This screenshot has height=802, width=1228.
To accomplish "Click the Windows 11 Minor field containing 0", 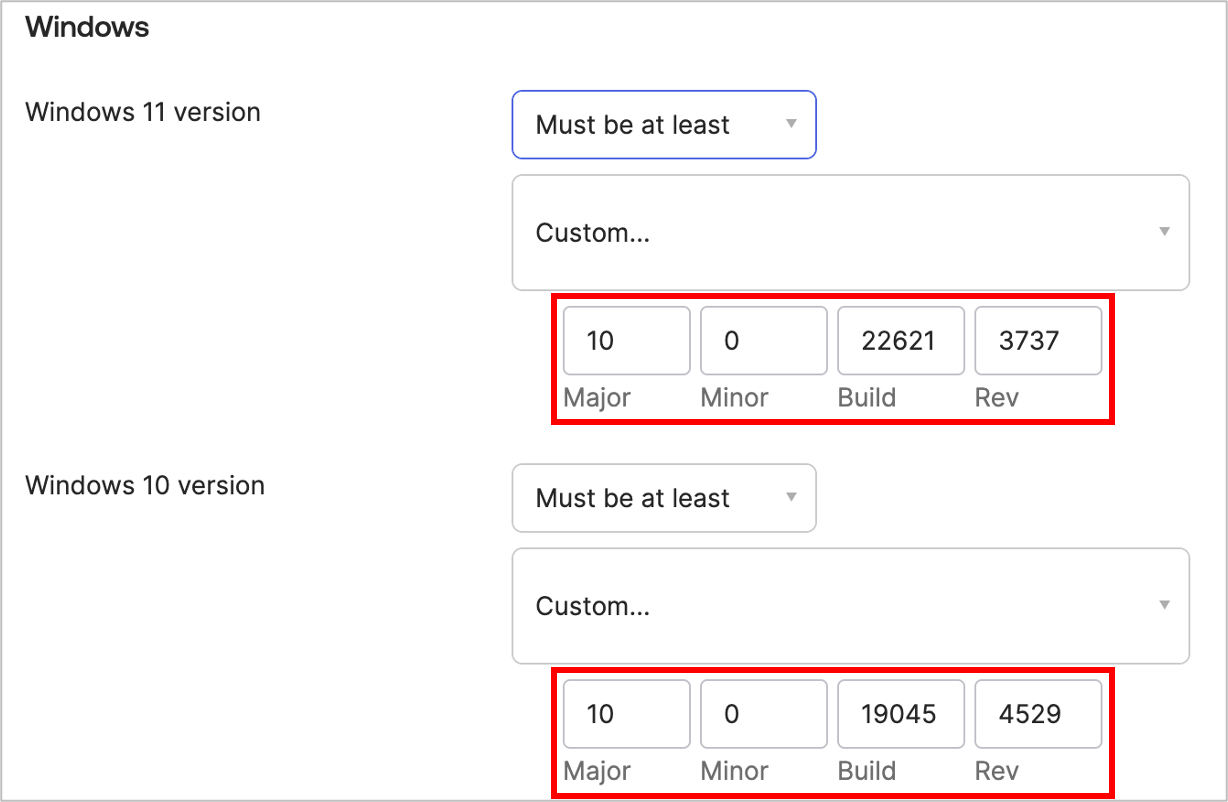I will pyautogui.click(x=763, y=341).
